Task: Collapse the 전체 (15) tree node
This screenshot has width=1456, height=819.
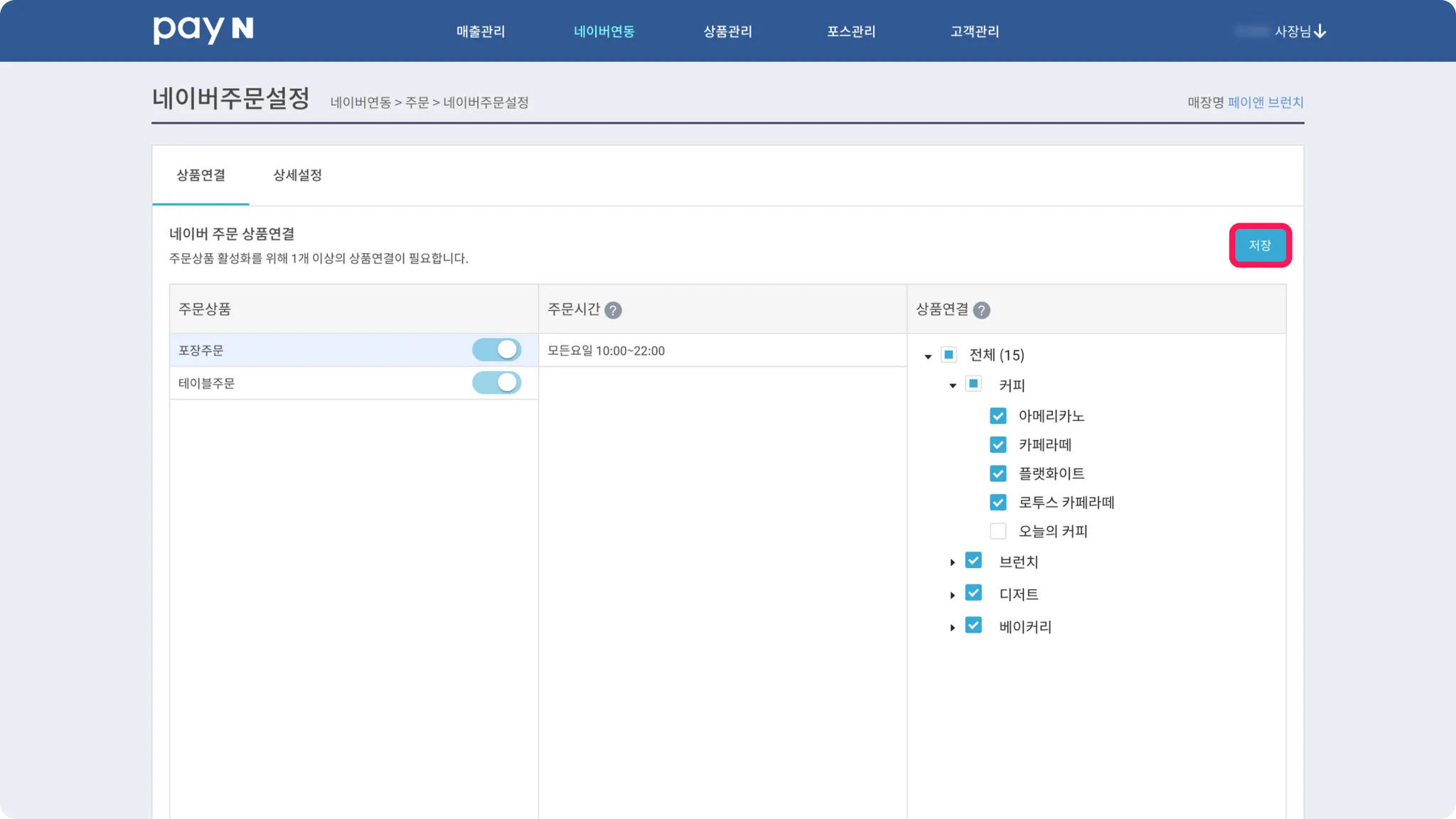Action: click(x=928, y=356)
